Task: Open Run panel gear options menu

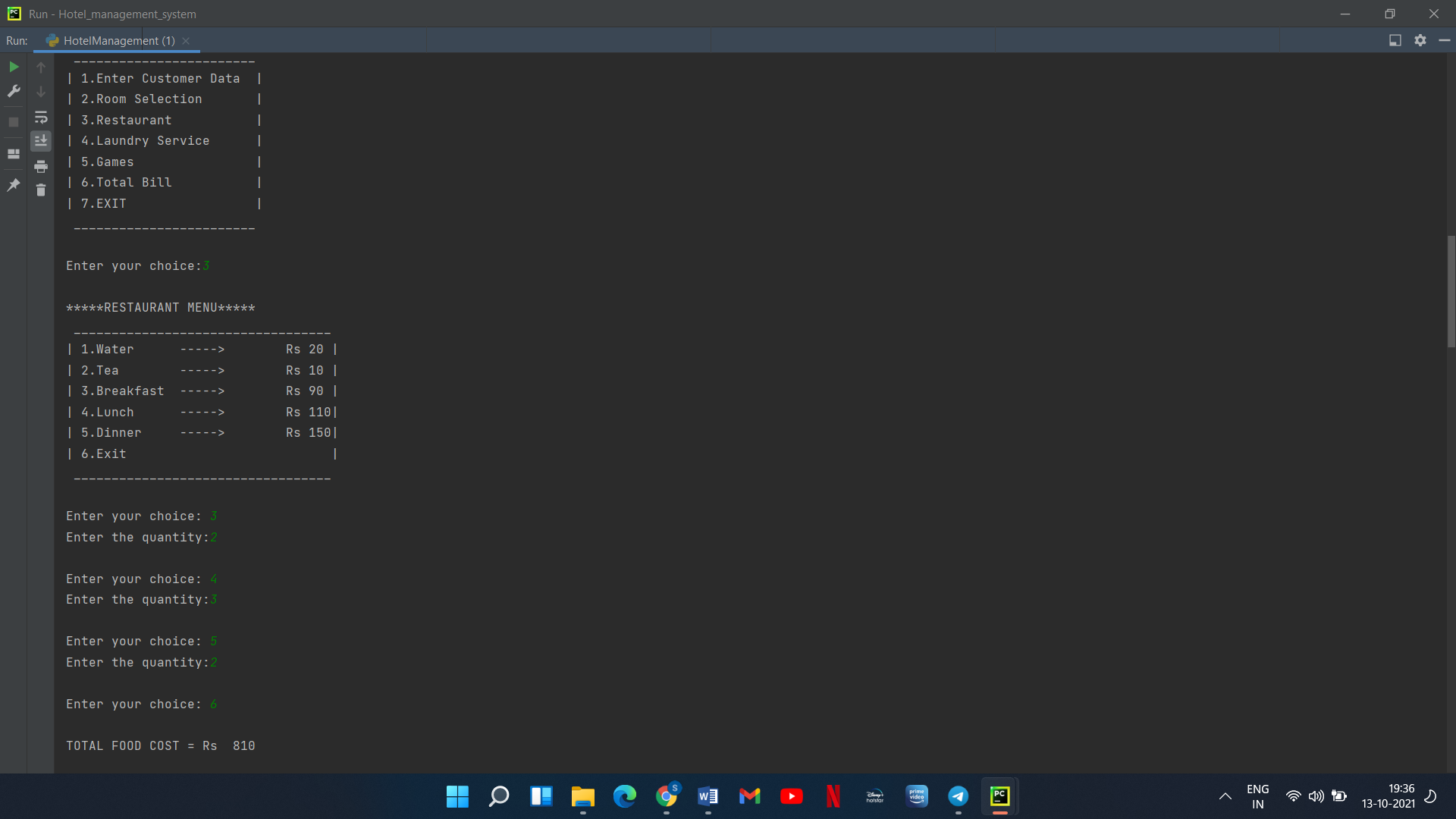Action: 1420,40
